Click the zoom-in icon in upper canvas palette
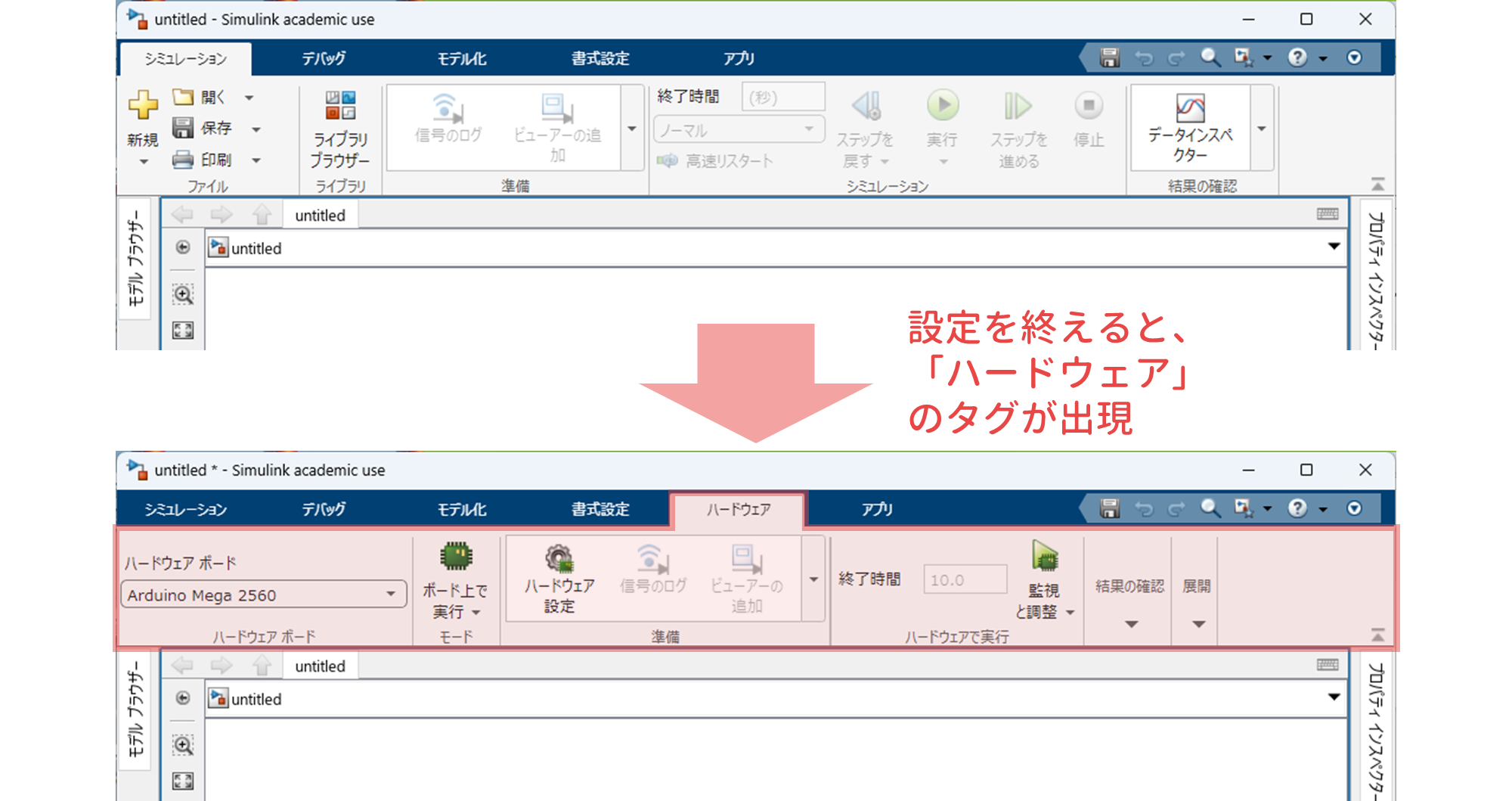 pyautogui.click(x=183, y=294)
